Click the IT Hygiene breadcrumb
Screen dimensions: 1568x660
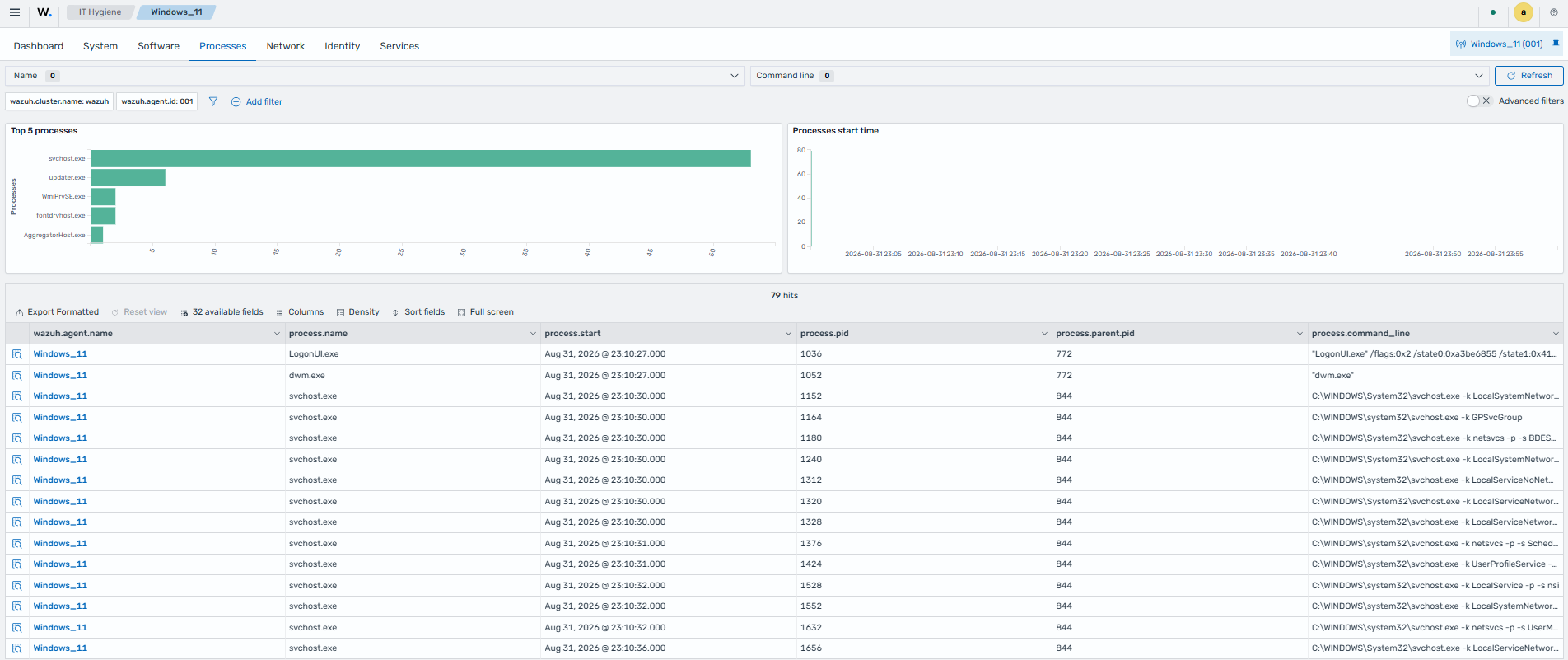100,12
